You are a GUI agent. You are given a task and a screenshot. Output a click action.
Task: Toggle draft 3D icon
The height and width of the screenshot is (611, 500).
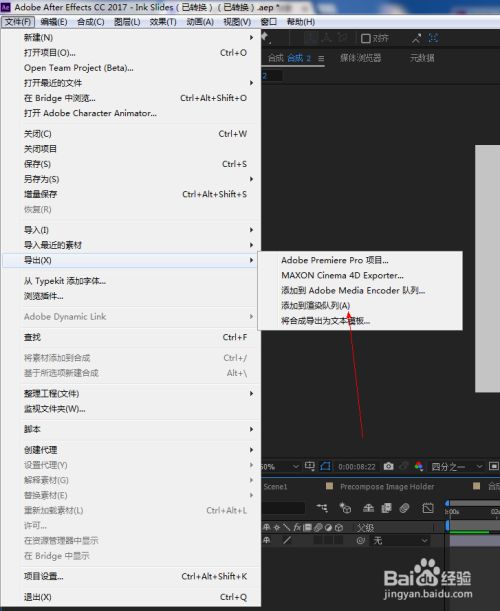point(345,508)
